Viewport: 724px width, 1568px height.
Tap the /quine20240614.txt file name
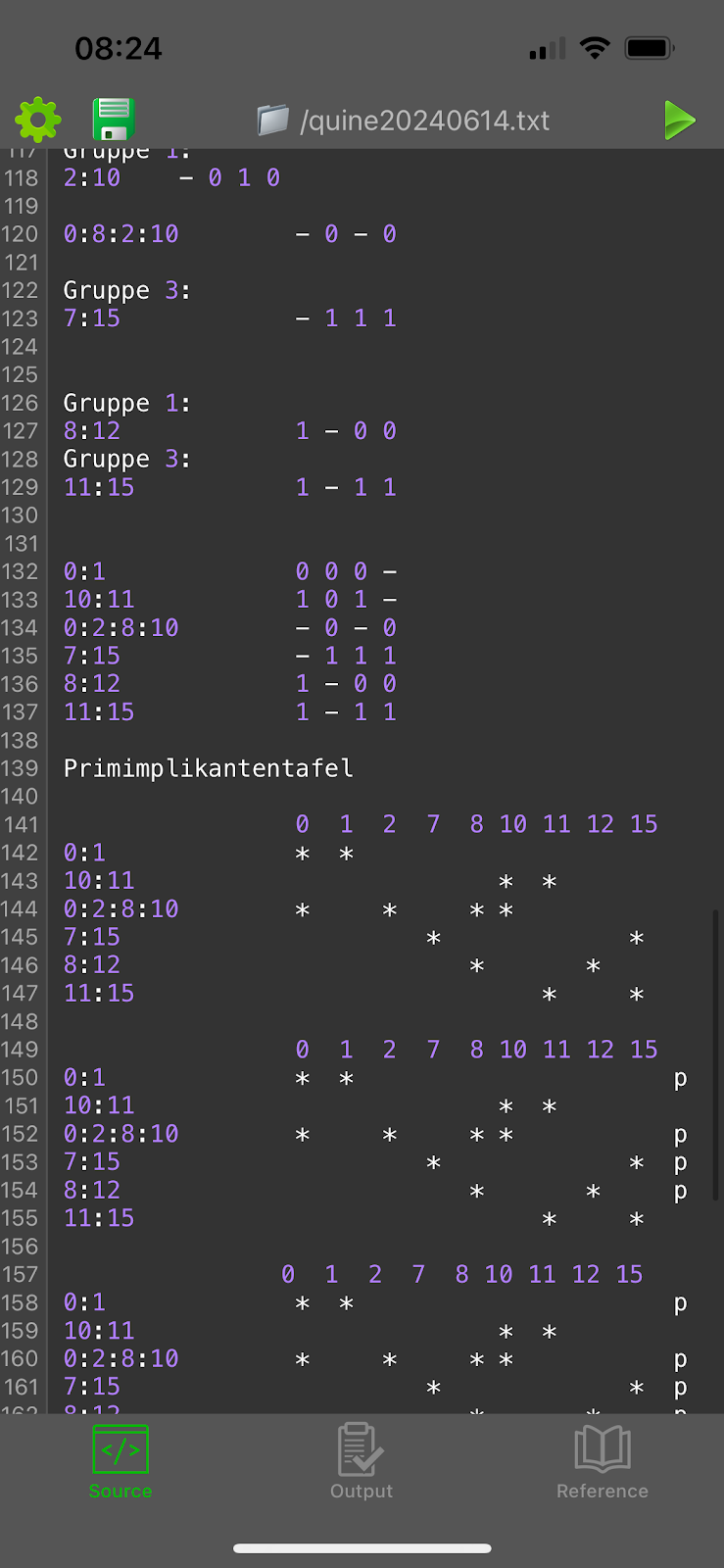tap(424, 121)
